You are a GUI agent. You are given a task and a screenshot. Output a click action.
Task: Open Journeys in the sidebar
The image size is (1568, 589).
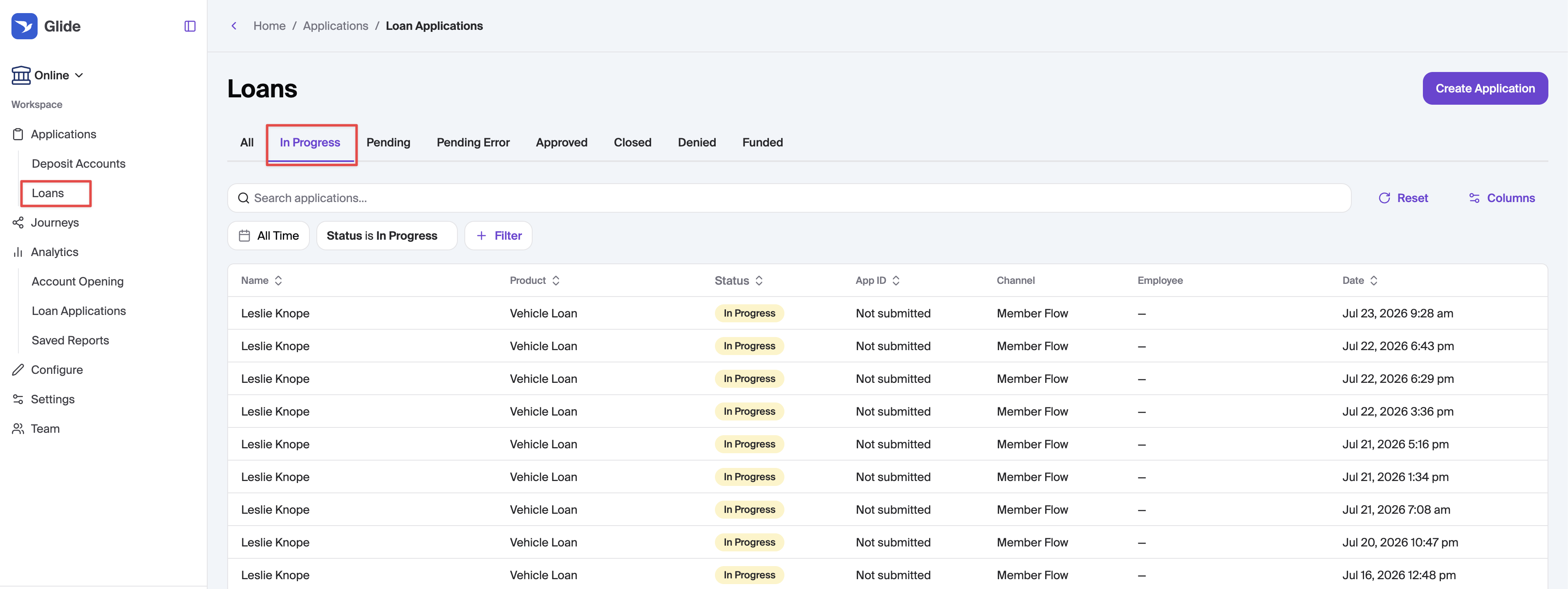55,223
